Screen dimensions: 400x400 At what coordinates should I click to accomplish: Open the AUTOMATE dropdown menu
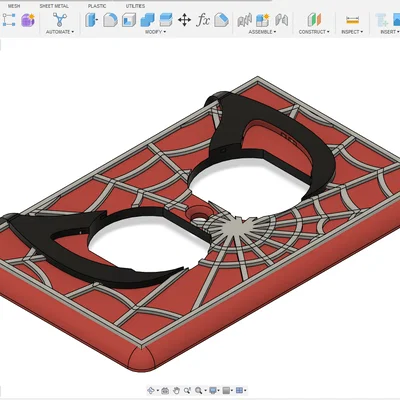[60, 32]
